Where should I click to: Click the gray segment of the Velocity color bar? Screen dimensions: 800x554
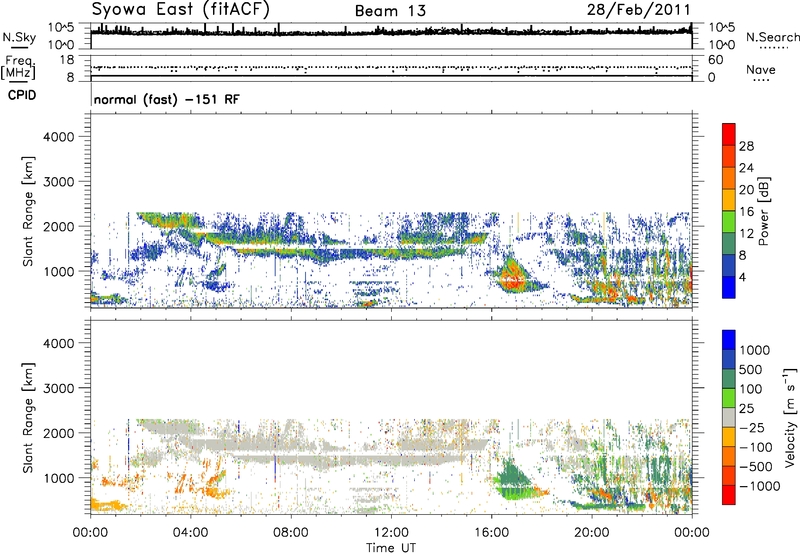(729, 418)
